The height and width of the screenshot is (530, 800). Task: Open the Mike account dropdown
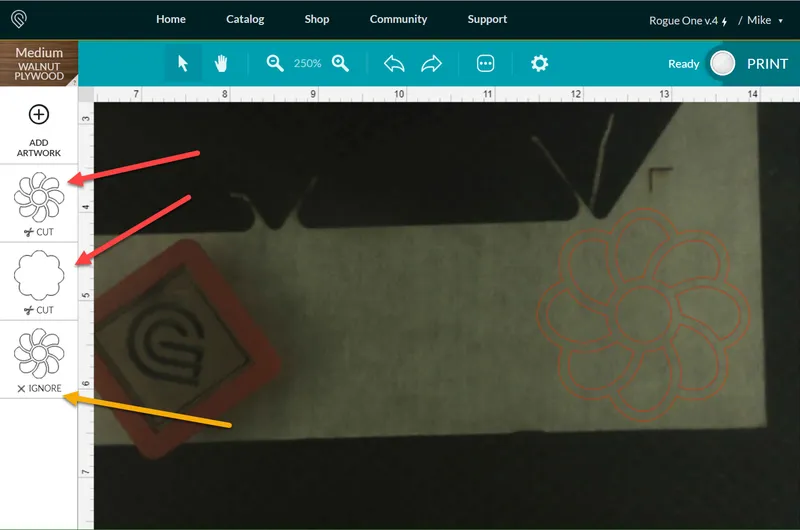765,20
